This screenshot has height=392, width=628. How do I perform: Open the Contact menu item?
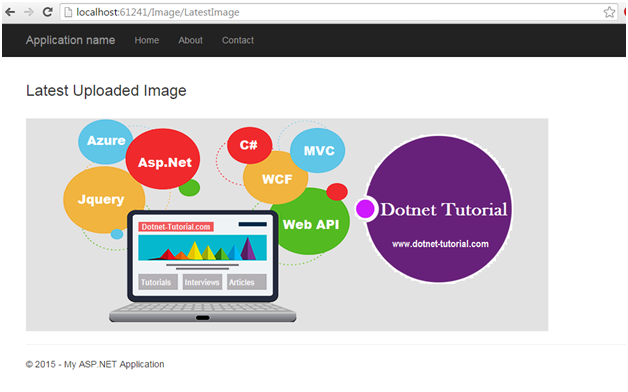[x=238, y=40]
